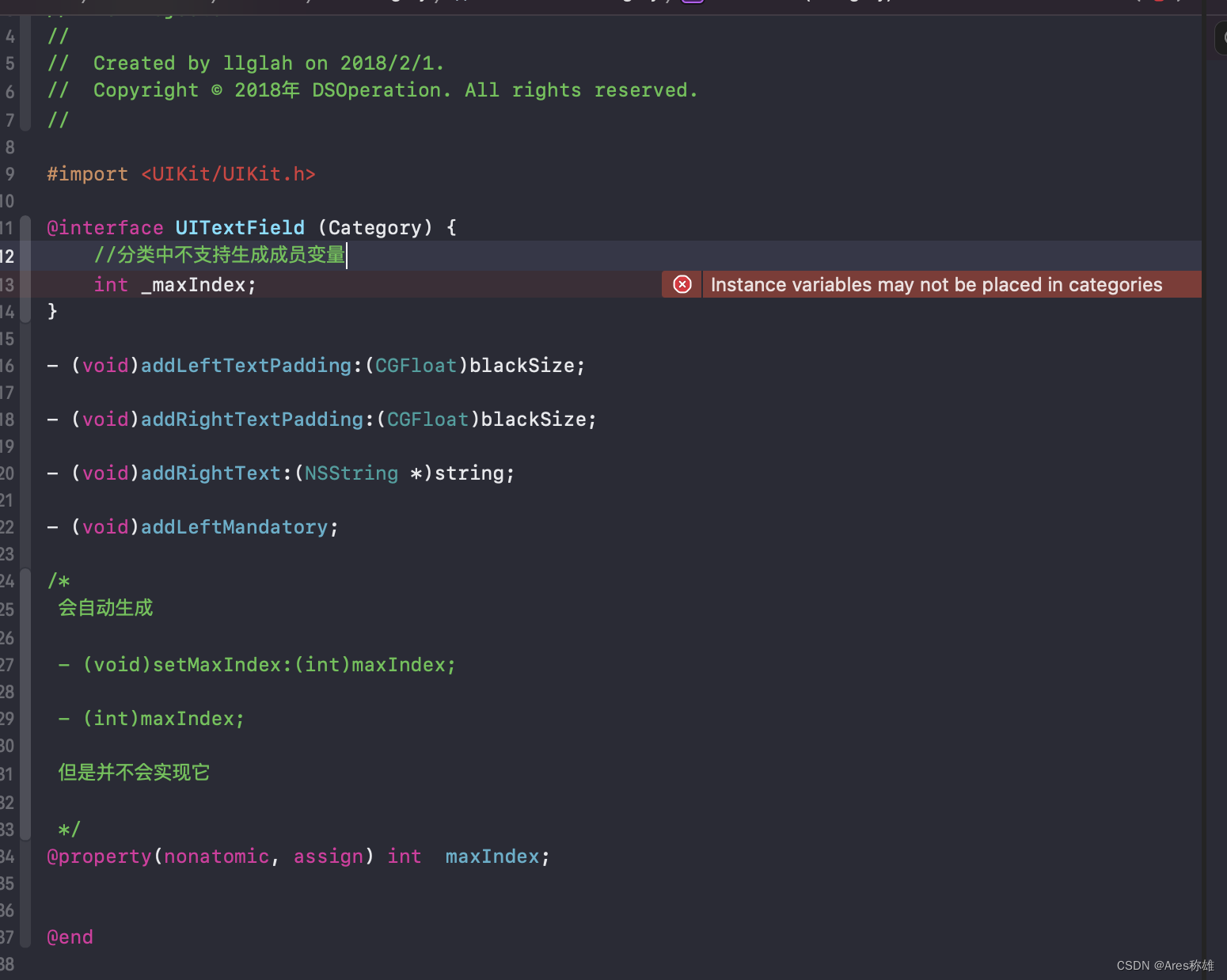The image size is (1227, 980).
Task: Click the '会自动生成' comment text
Action: point(105,608)
